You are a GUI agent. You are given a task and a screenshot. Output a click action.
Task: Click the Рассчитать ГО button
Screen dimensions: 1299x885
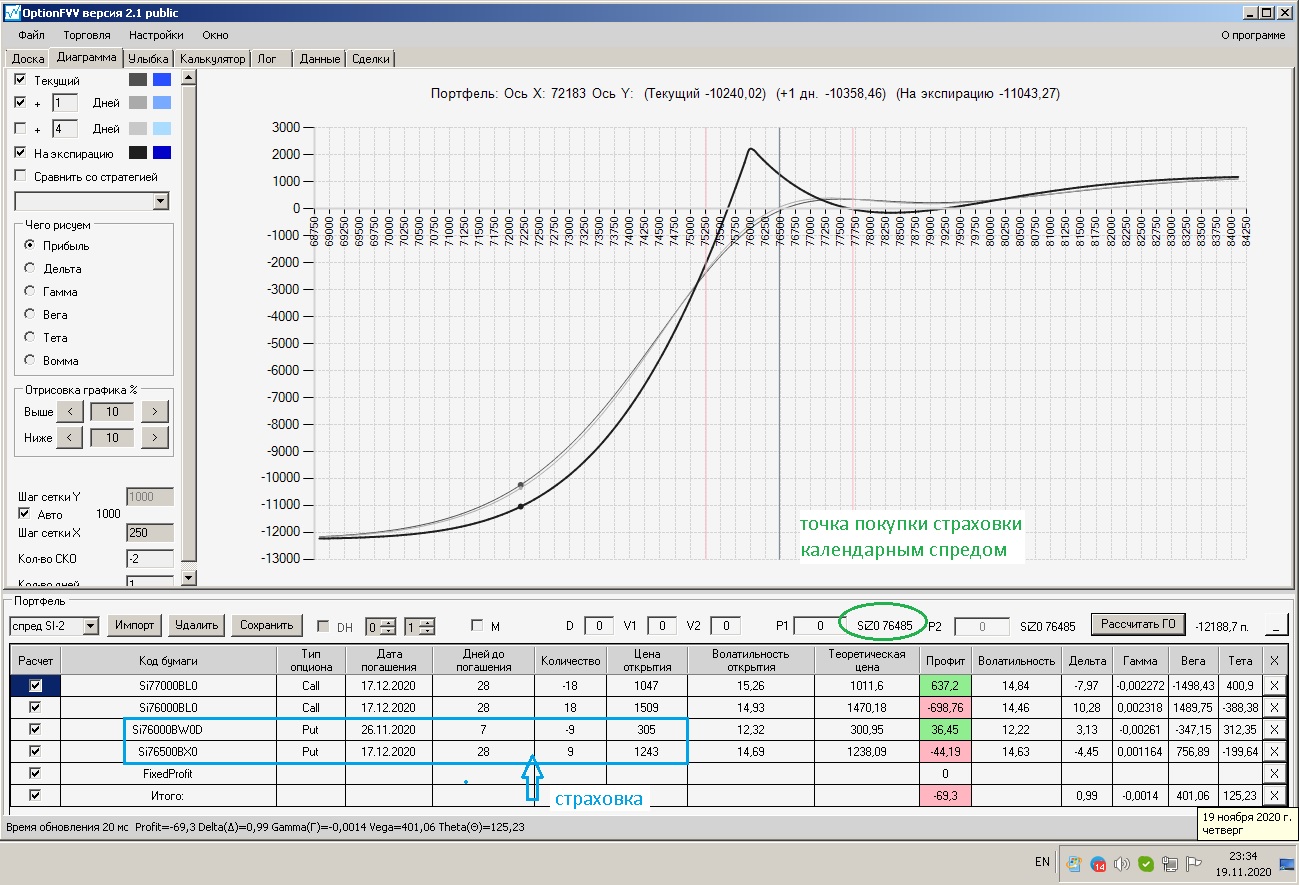click(1138, 625)
